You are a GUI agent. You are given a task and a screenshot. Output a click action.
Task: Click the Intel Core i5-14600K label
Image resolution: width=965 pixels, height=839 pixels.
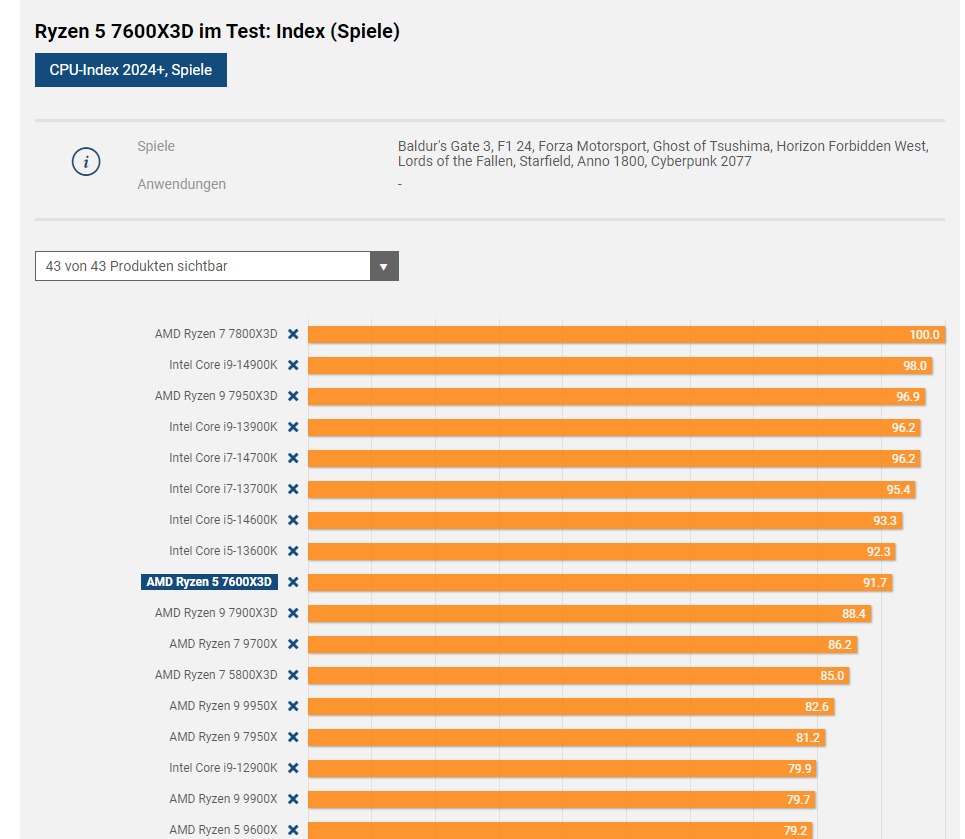[x=223, y=520]
